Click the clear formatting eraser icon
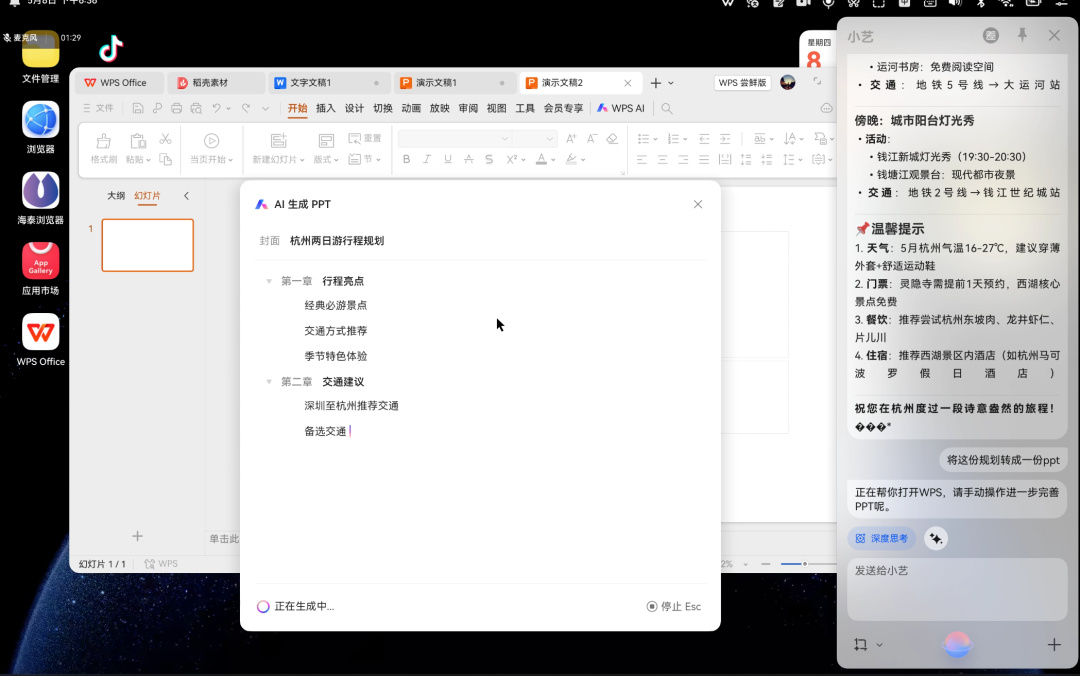 (x=612, y=139)
